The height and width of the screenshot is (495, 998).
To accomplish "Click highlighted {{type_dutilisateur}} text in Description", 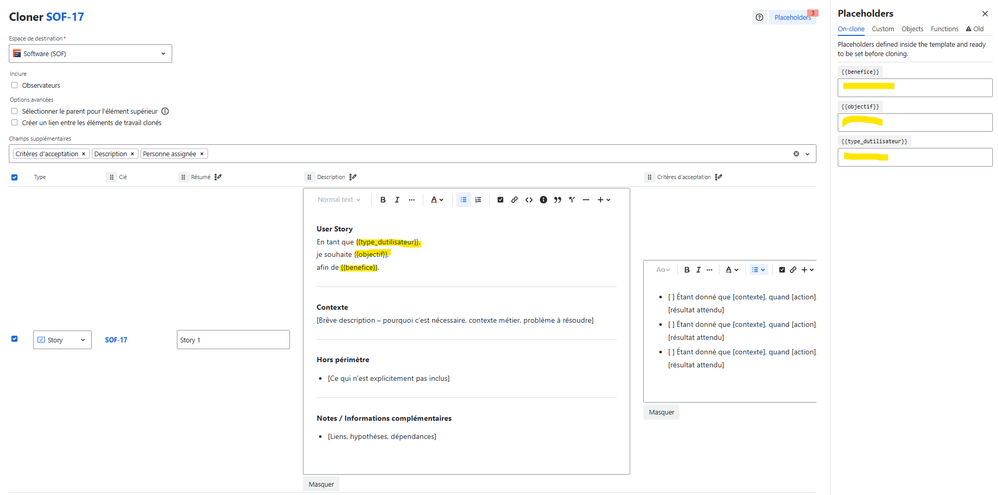I will (x=388, y=242).
